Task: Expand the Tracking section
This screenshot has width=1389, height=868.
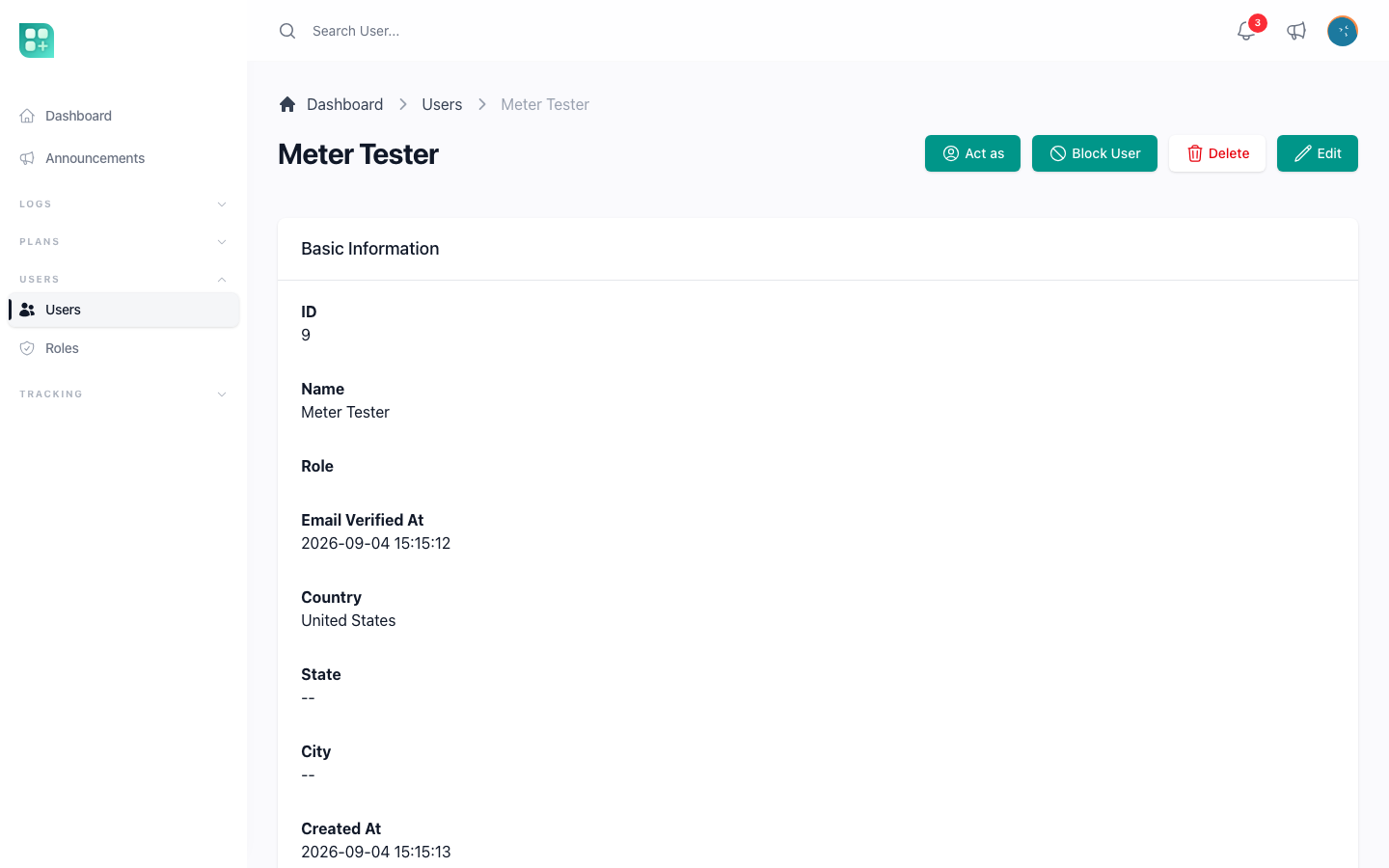Action: (123, 394)
